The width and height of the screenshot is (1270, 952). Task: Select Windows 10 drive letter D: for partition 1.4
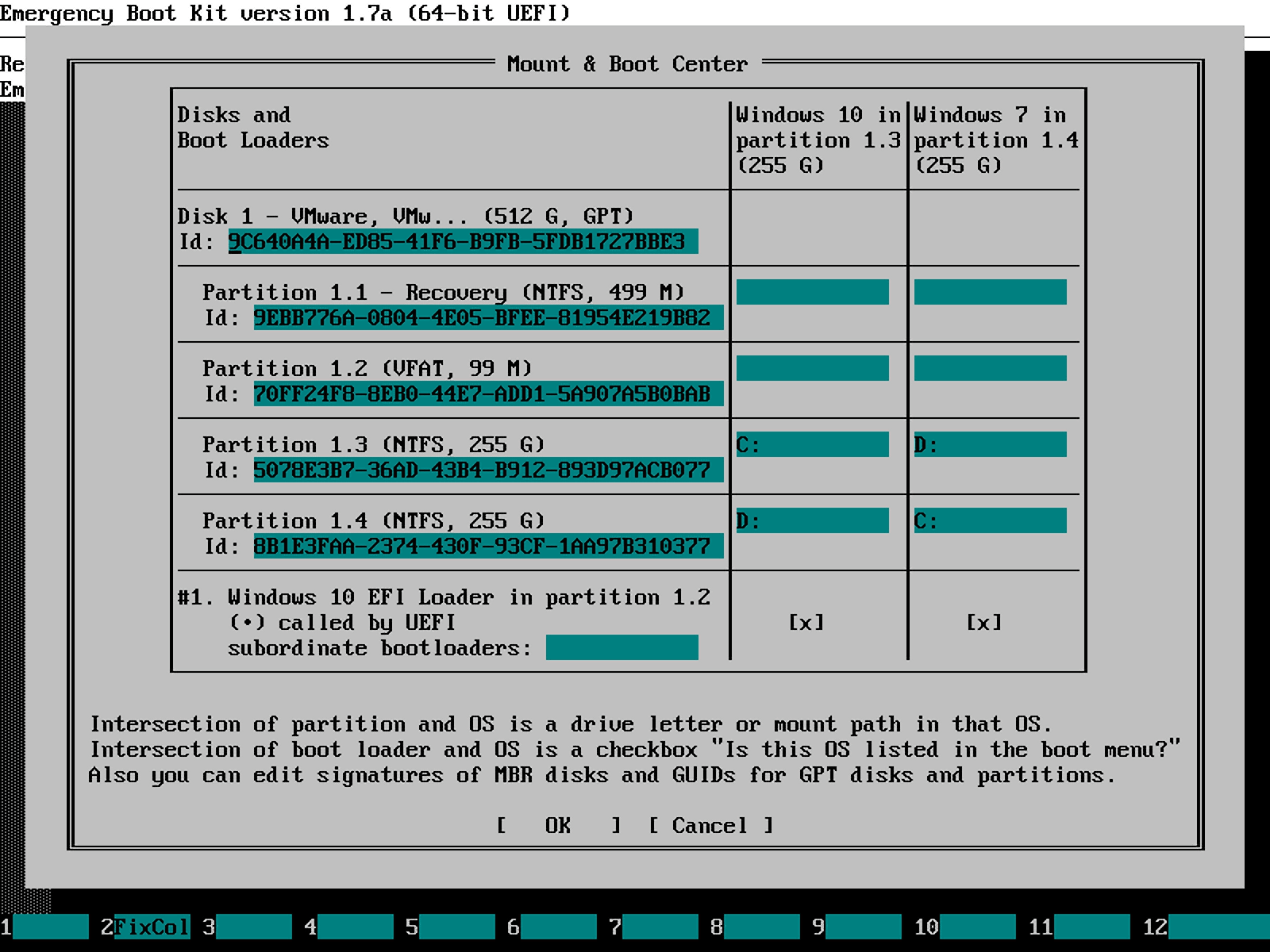(812, 521)
